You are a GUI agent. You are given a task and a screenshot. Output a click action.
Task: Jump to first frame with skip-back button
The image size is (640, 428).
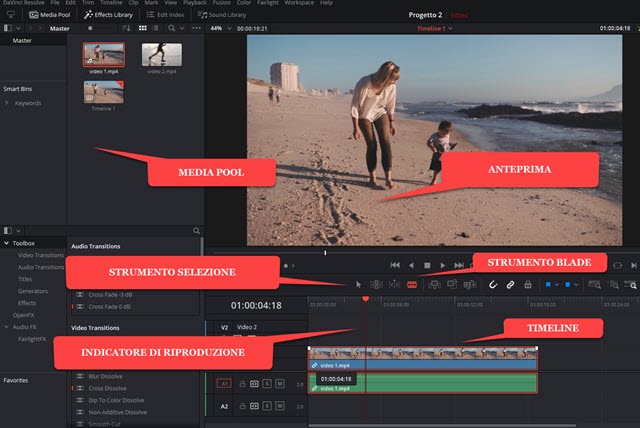395,265
